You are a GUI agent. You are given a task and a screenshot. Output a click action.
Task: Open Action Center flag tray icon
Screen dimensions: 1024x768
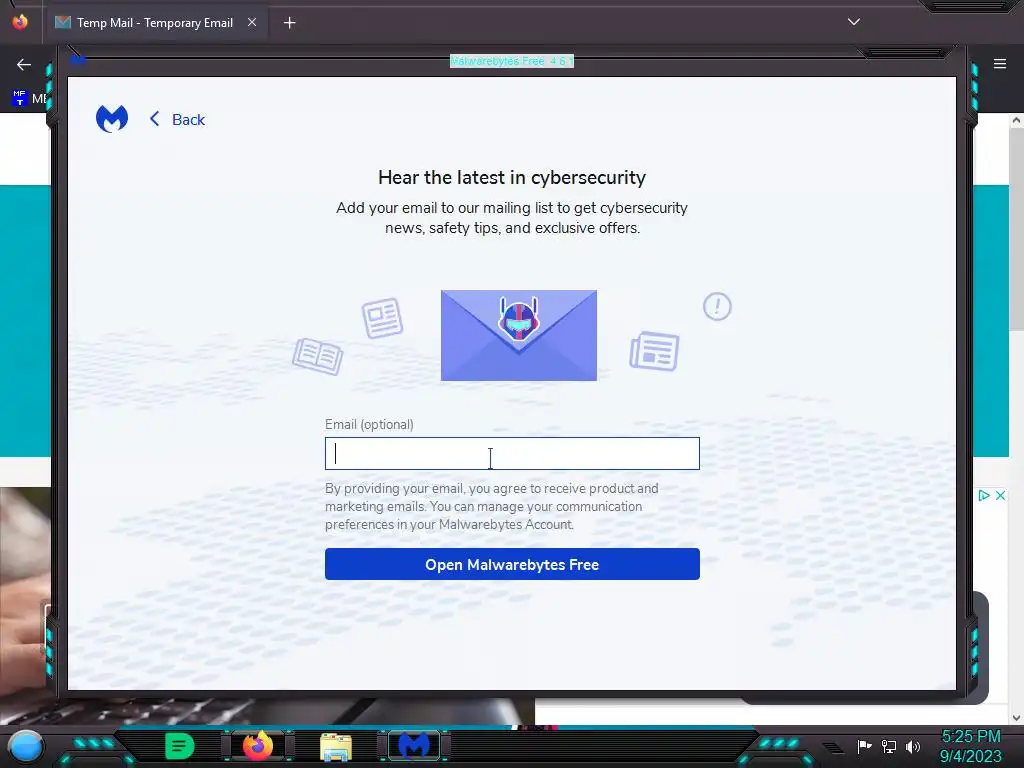coord(864,746)
